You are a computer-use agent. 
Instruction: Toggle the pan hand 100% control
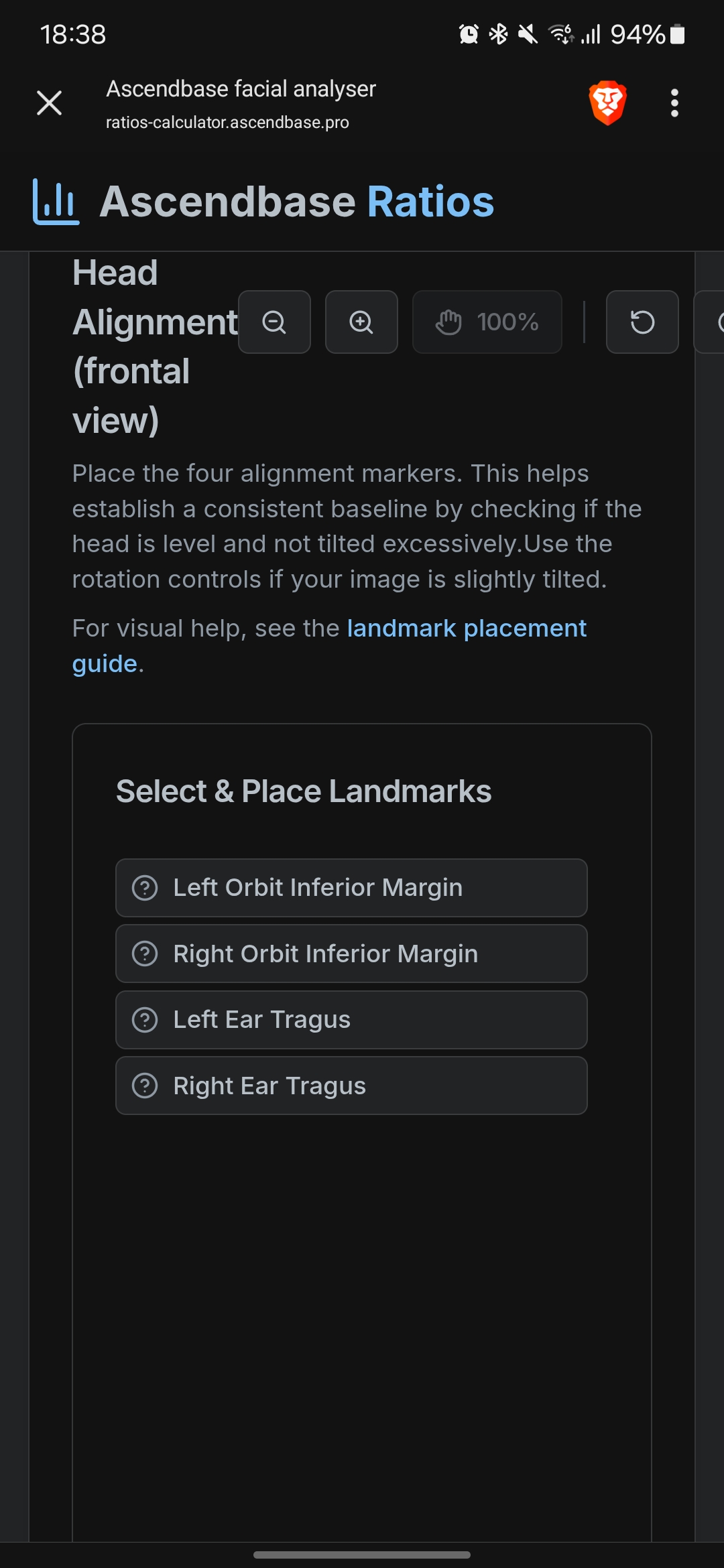(x=487, y=322)
